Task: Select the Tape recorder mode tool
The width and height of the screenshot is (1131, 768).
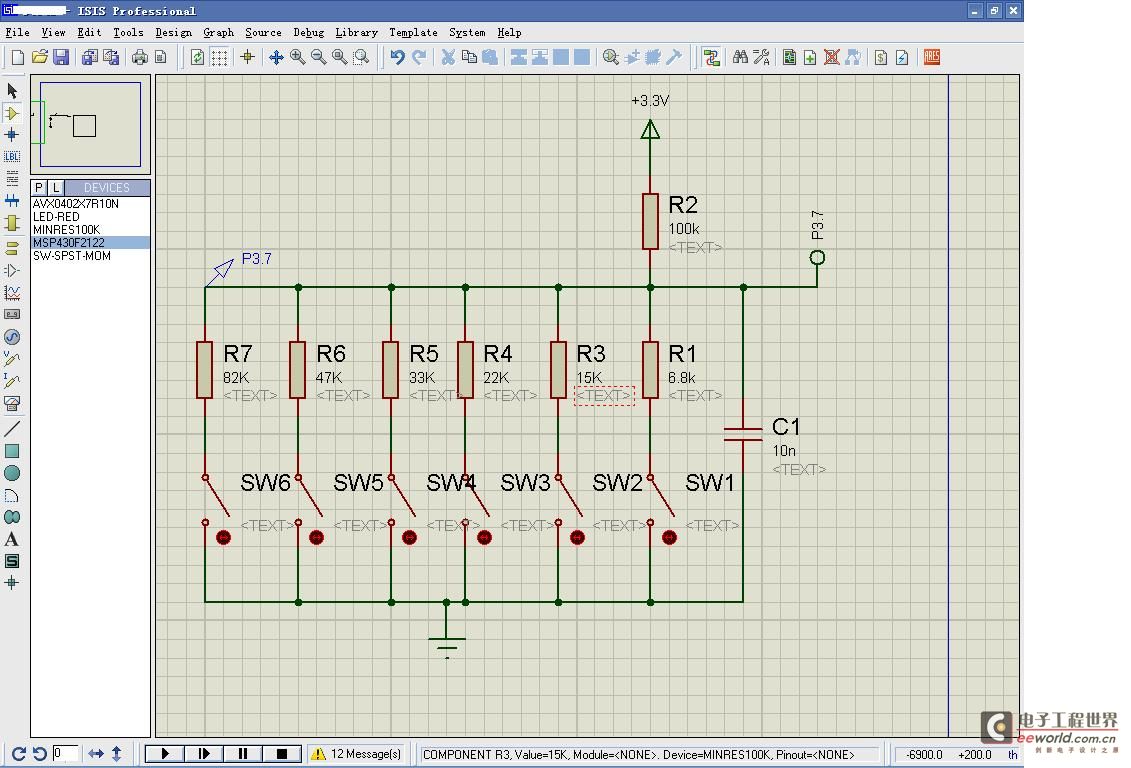Action: [x=12, y=314]
